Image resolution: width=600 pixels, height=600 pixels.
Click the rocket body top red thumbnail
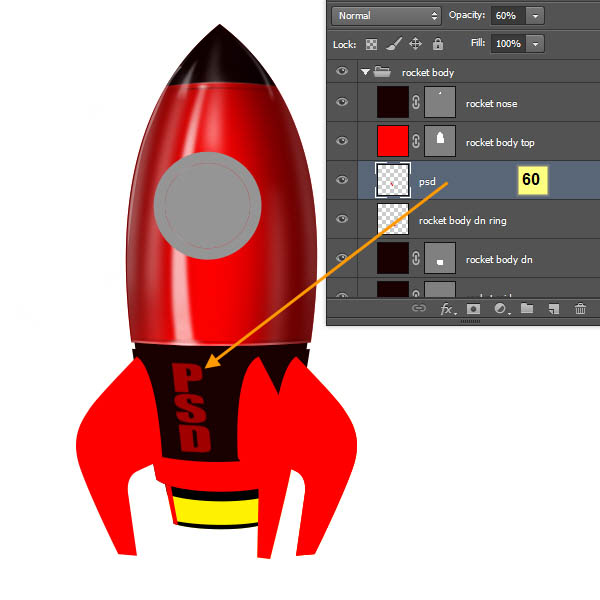pos(392,141)
